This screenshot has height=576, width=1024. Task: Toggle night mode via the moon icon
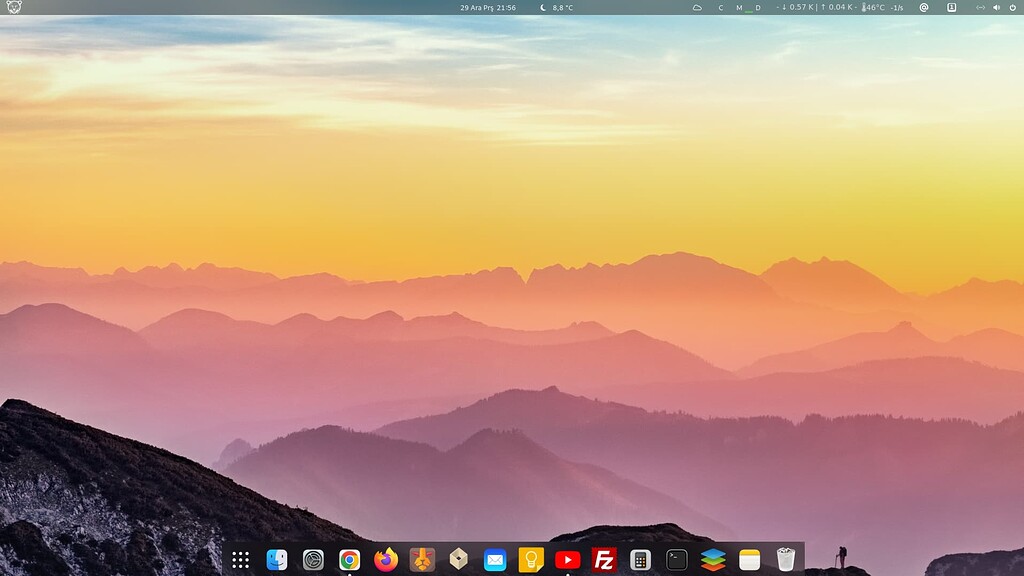click(542, 8)
